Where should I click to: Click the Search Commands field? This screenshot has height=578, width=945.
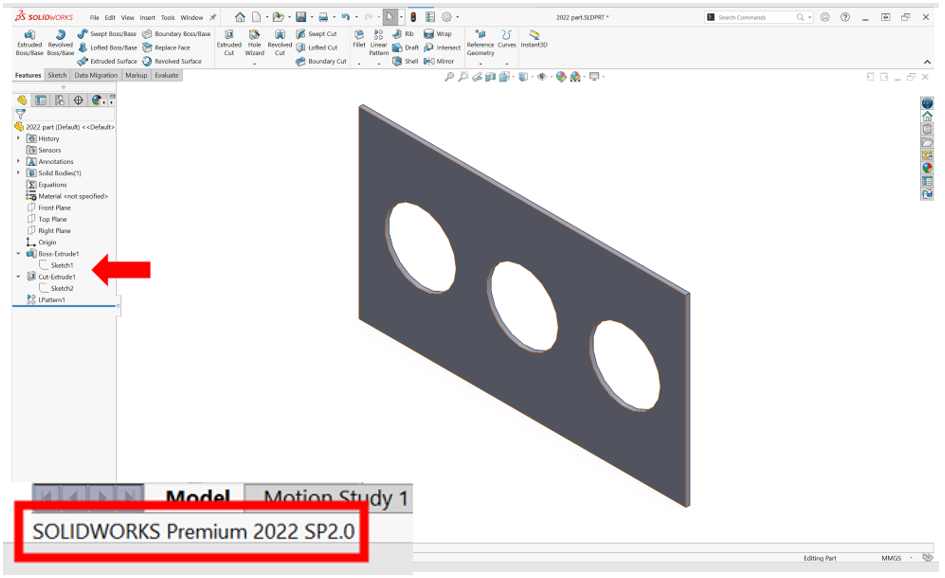pyautogui.click(x=756, y=17)
